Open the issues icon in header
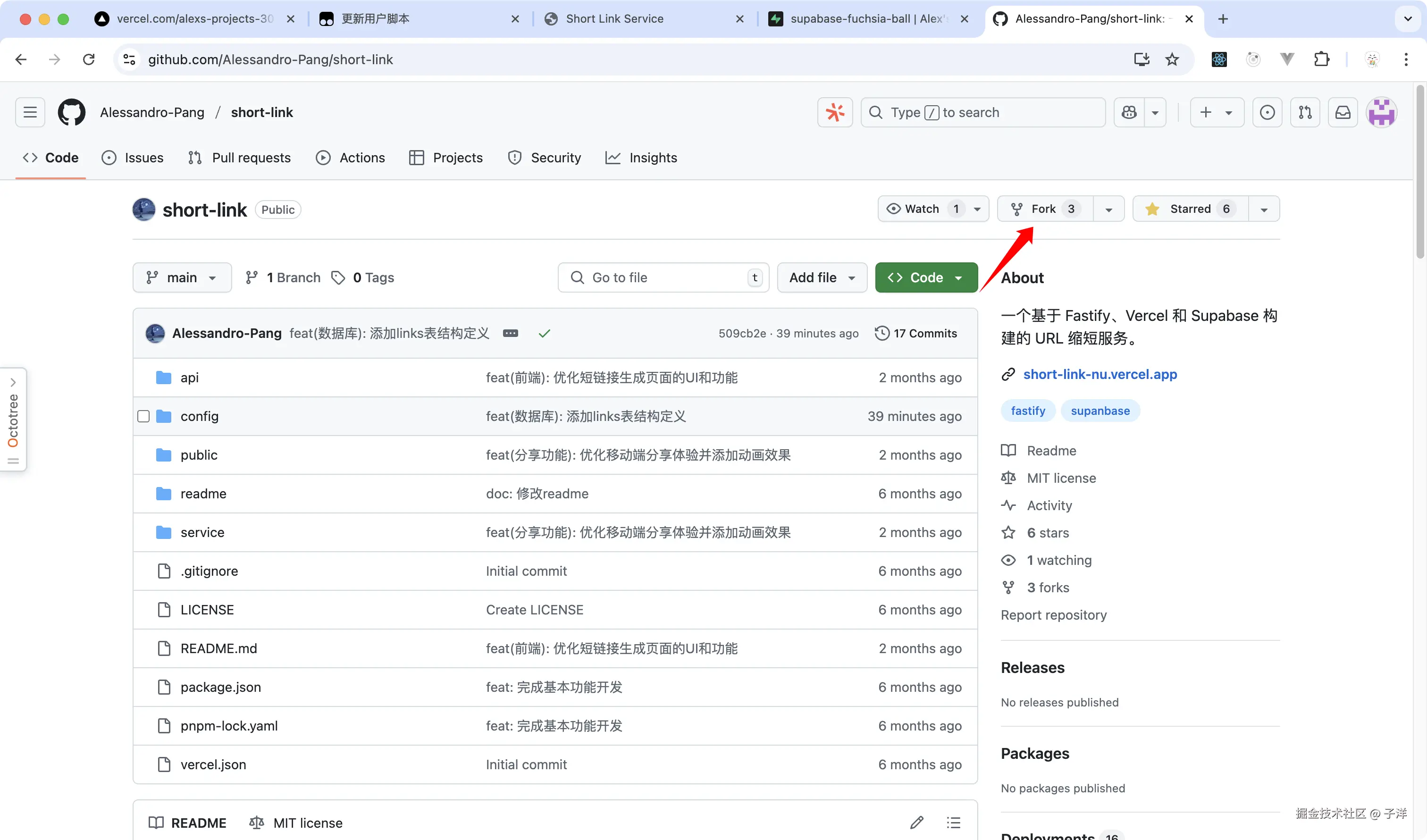The width and height of the screenshot is (1427, 840). coord(1267,112)
